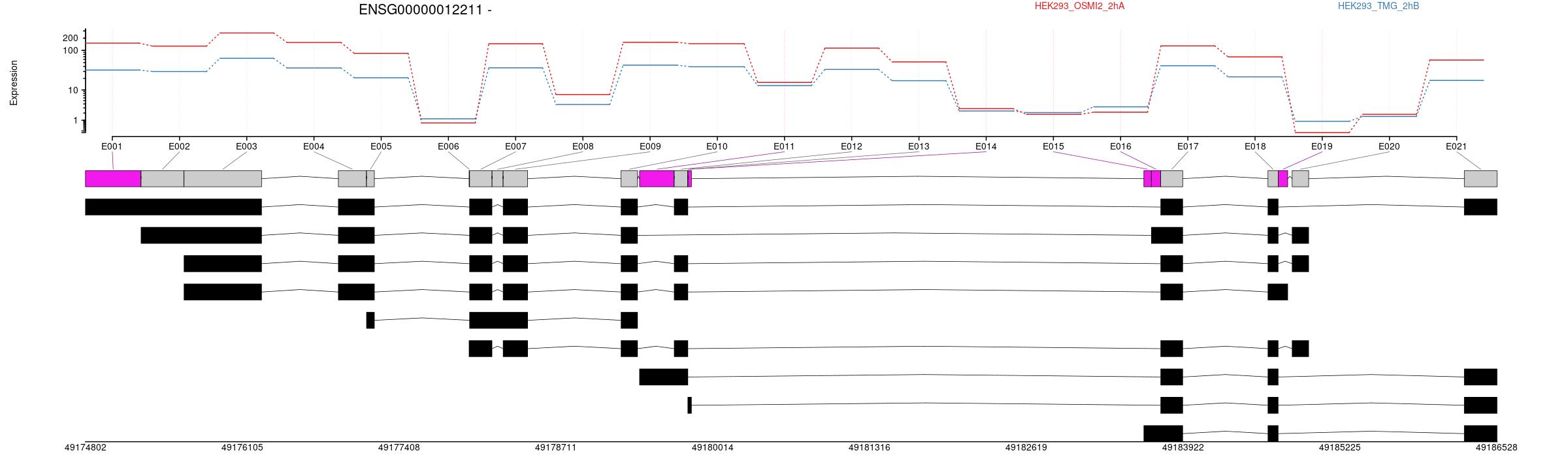
Task: Click genomic coordinate 49177408
Action: click(399, 448)
